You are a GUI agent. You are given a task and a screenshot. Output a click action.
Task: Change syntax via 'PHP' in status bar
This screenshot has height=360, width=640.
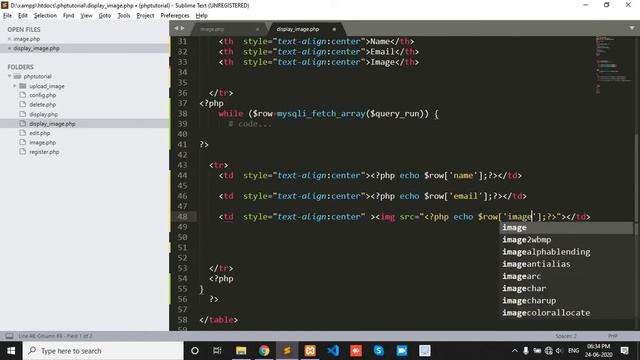coord(612,336)
